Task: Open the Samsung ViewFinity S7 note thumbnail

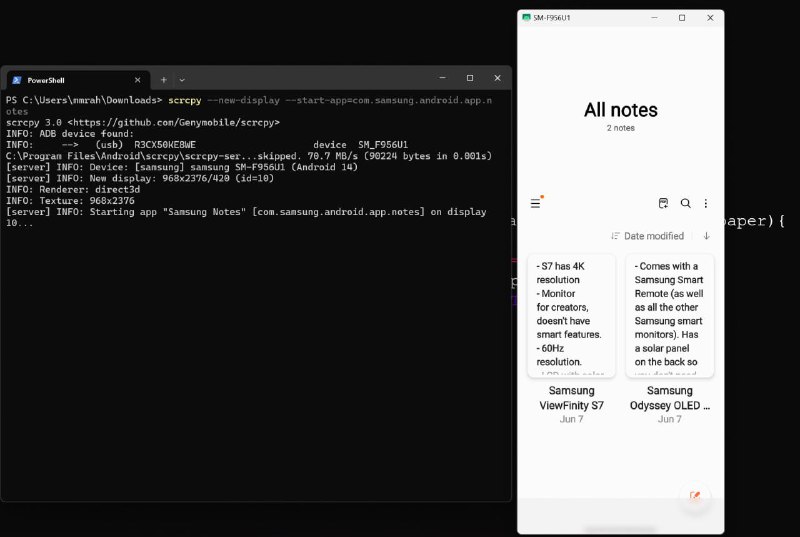Action: [x=571, y=316]
